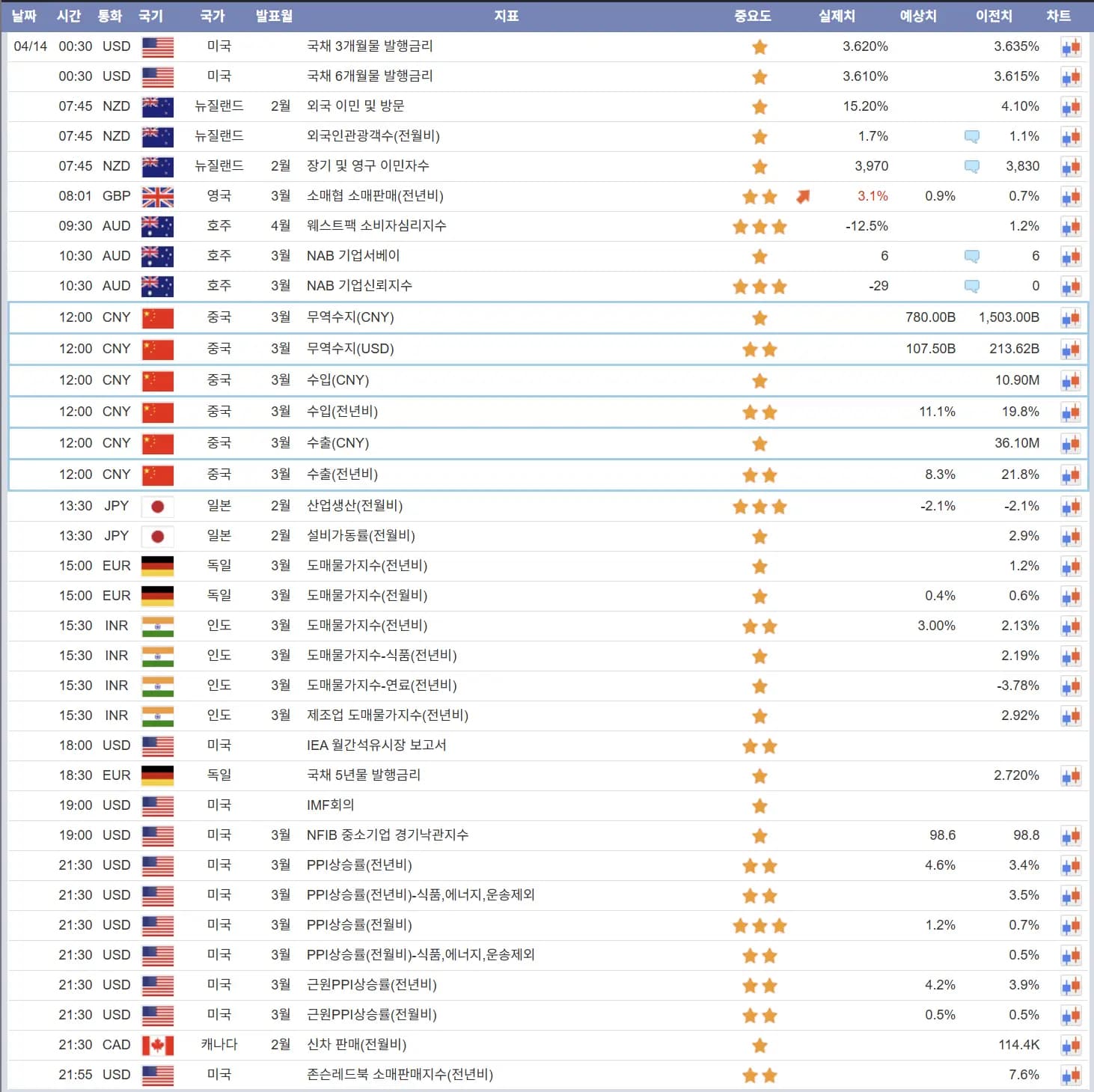Open the NFIB 중소기업 경기낙관지수 indicator
The width and height of the screenshot is (1094, 1092).
pos(387,835)
